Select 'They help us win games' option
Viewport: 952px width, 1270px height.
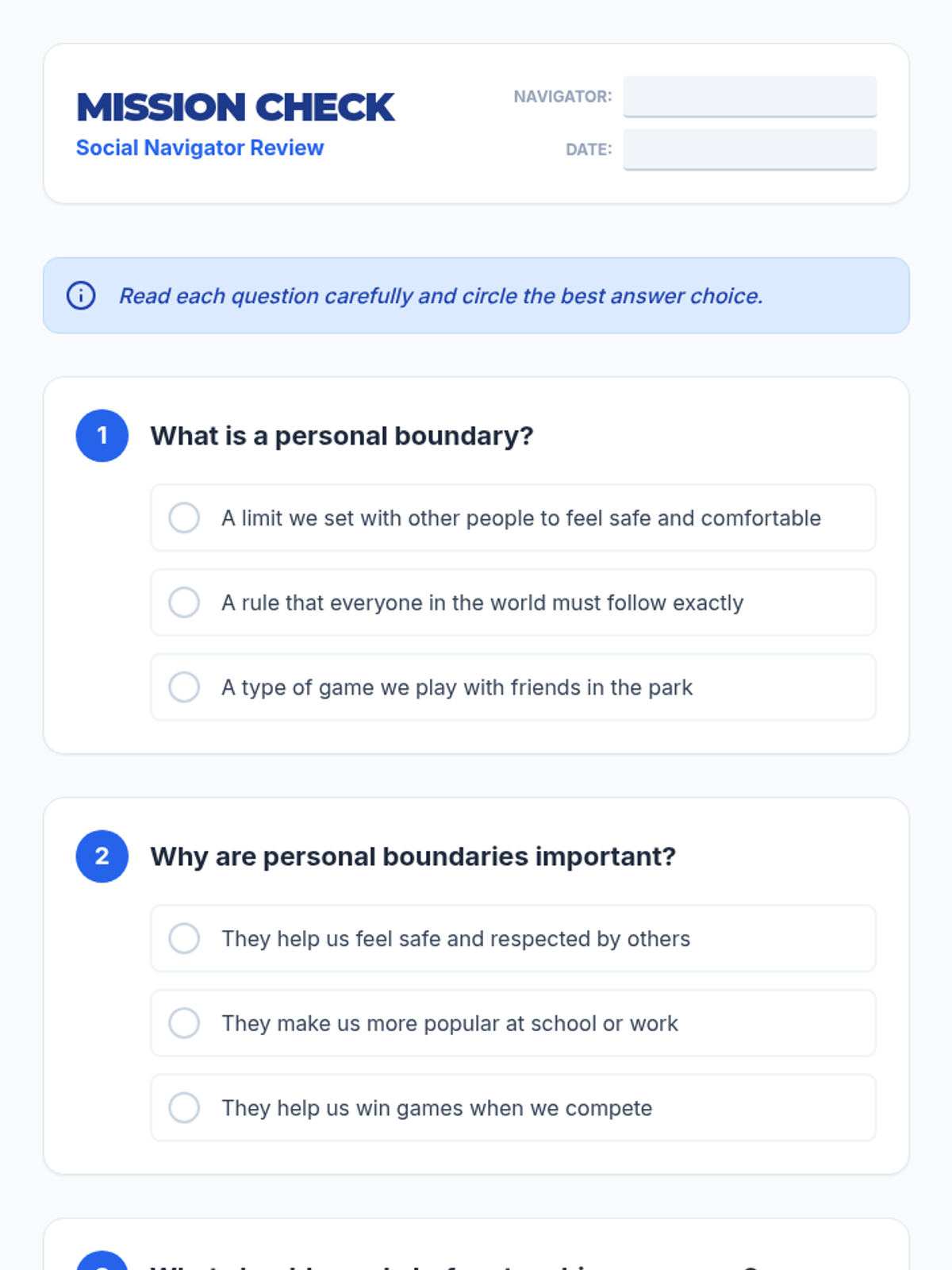tap(184, 1107)
